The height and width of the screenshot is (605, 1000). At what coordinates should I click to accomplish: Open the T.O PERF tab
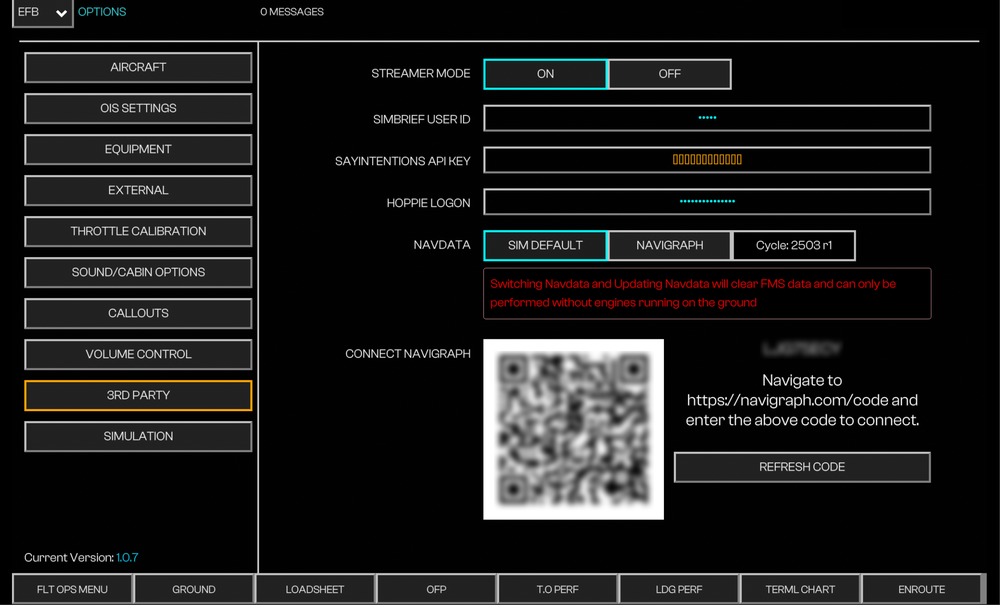557,589
